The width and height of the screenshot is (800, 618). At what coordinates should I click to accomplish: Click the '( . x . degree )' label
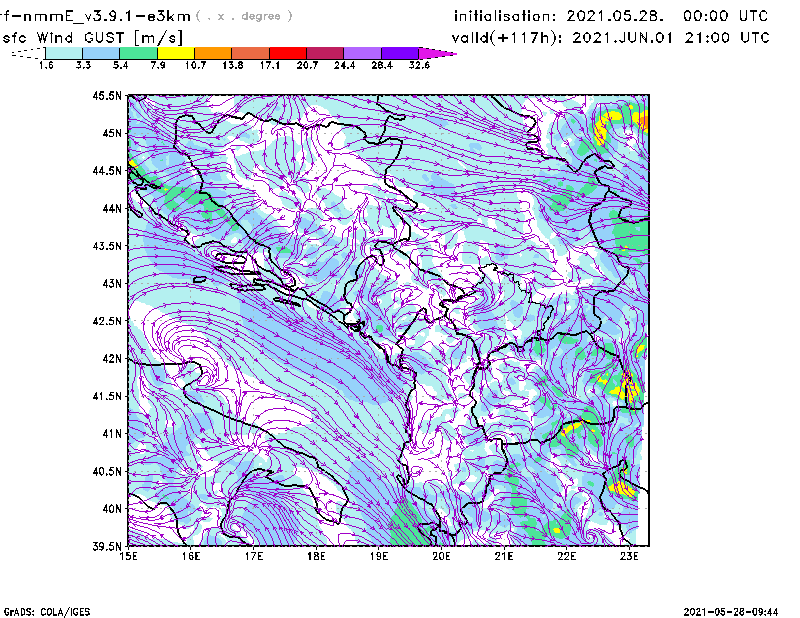244,16
